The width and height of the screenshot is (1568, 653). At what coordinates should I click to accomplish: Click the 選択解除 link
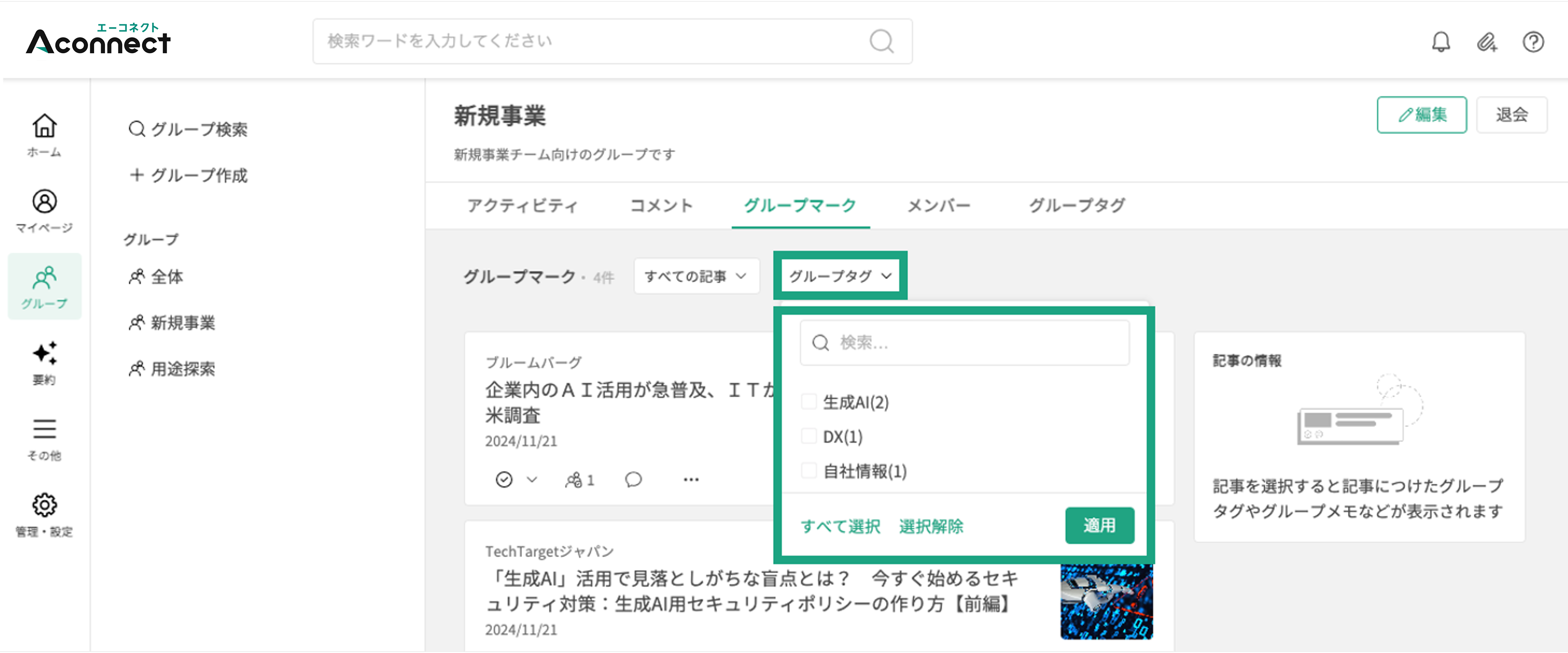[931, 526]
